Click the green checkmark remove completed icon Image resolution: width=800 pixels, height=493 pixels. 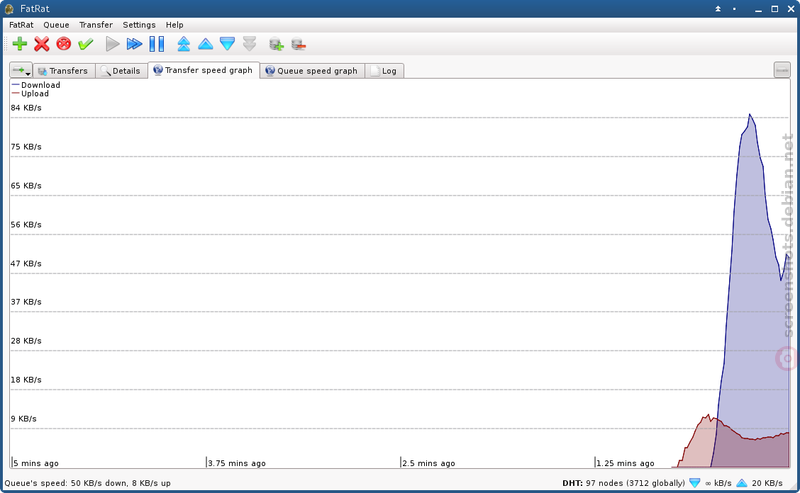click(86, 44)
